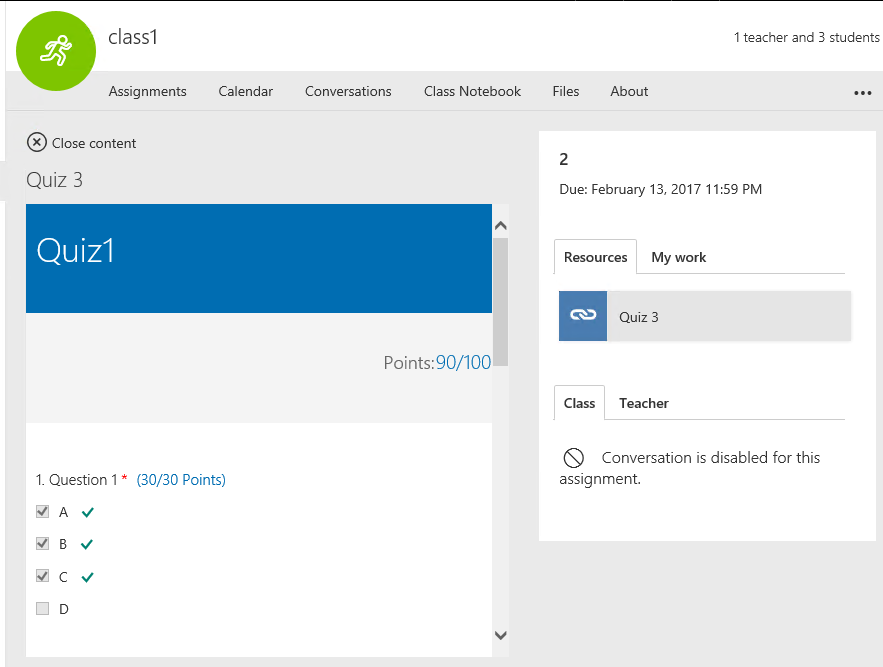
Task: Check the box for answer D
Action: coord(42,608)
